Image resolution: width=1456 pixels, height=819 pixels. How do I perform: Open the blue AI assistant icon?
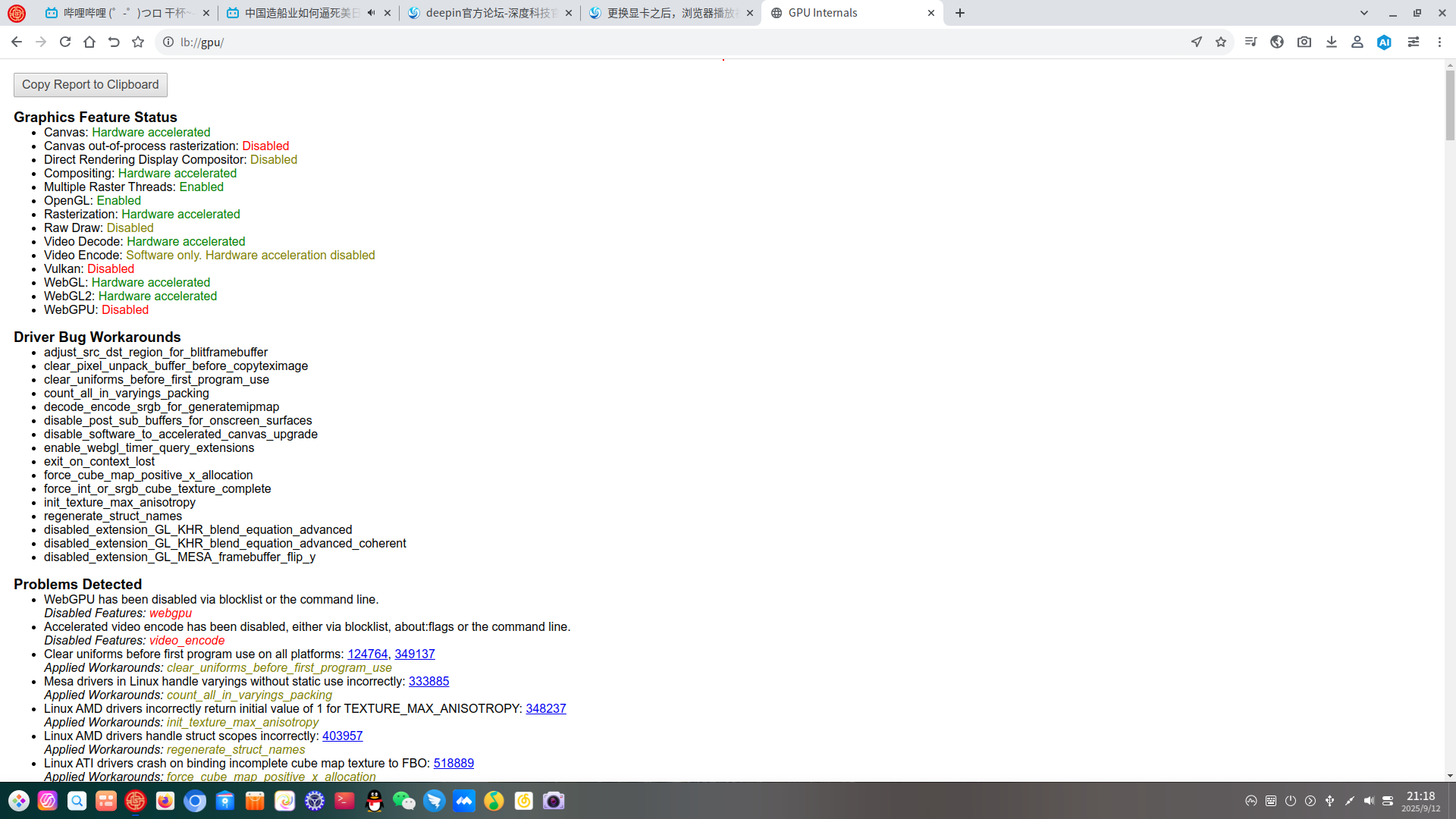[1385, 42]
